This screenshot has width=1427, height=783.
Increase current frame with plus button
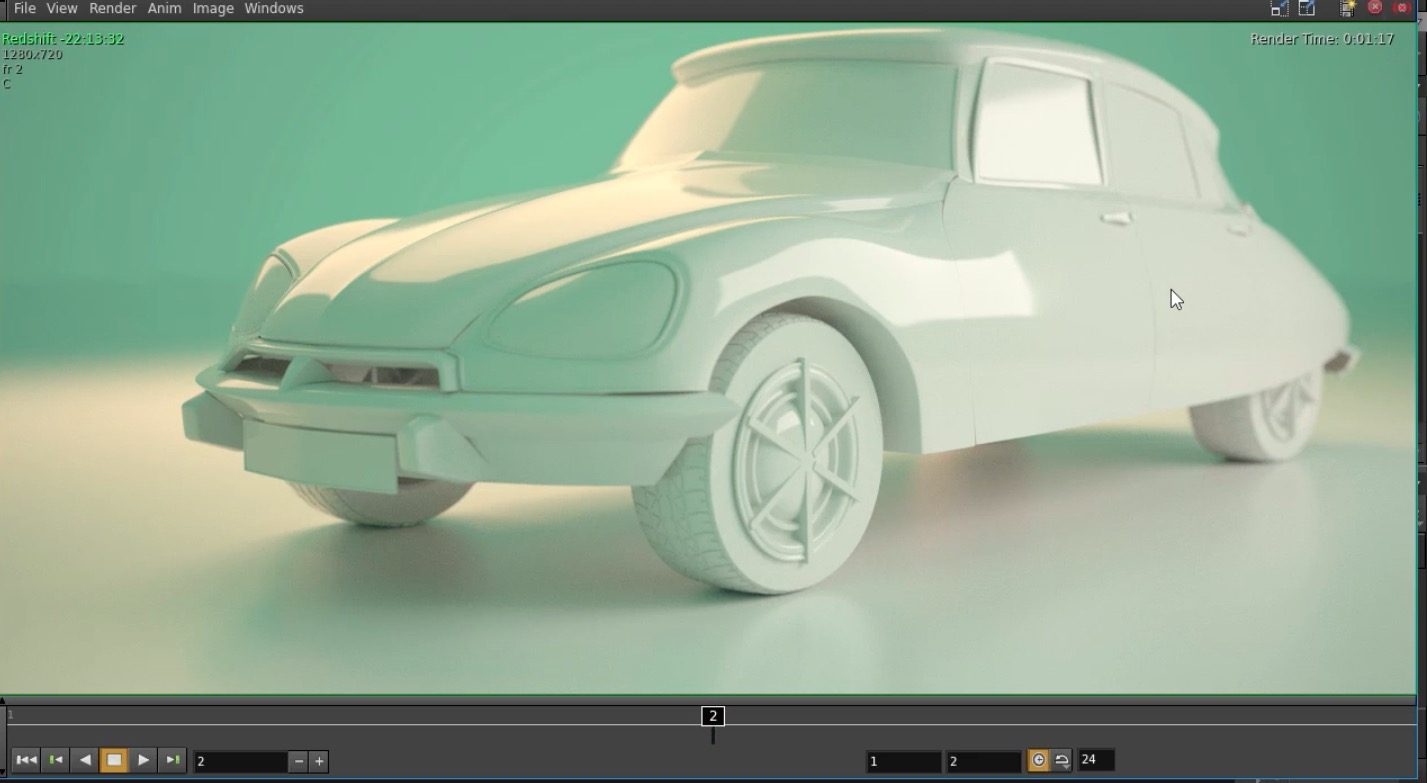pos(319,762)
